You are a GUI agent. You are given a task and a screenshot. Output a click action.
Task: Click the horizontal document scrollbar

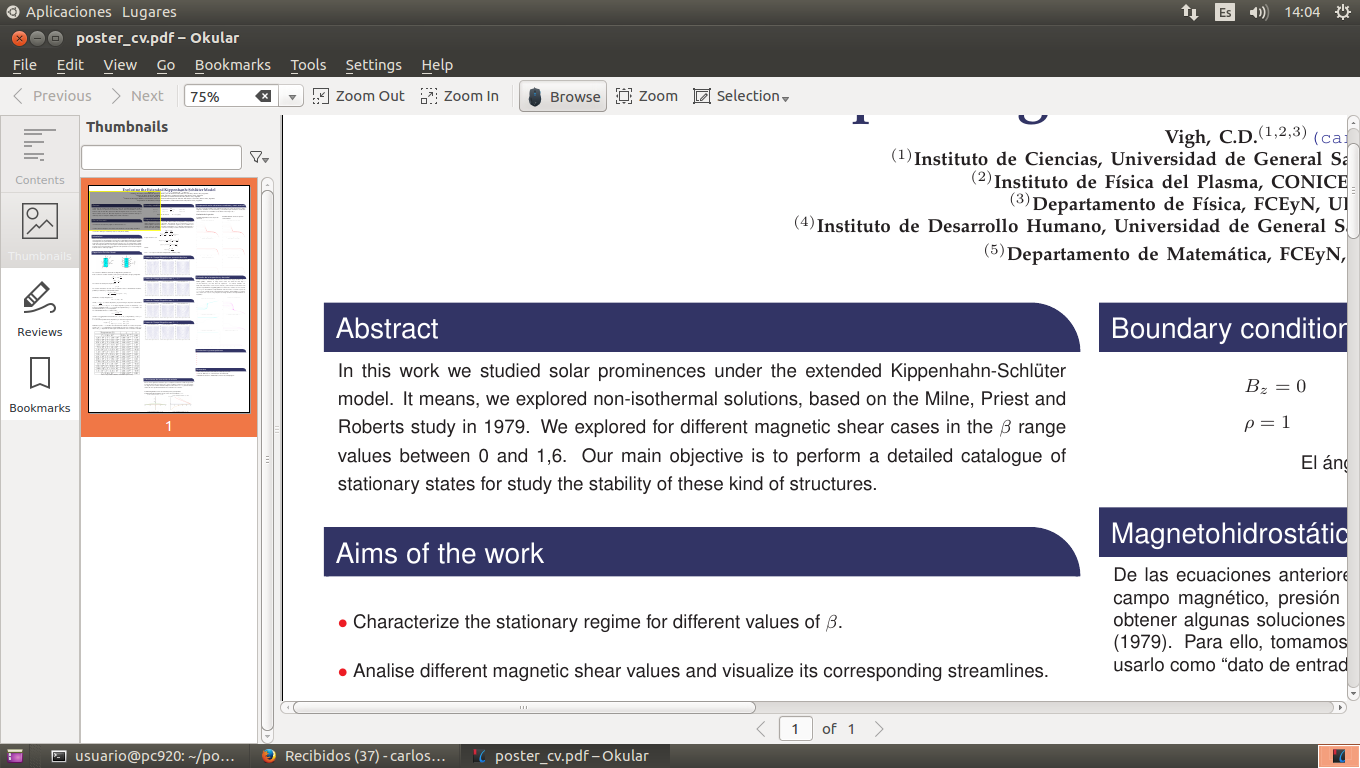[x=524, y=707]
